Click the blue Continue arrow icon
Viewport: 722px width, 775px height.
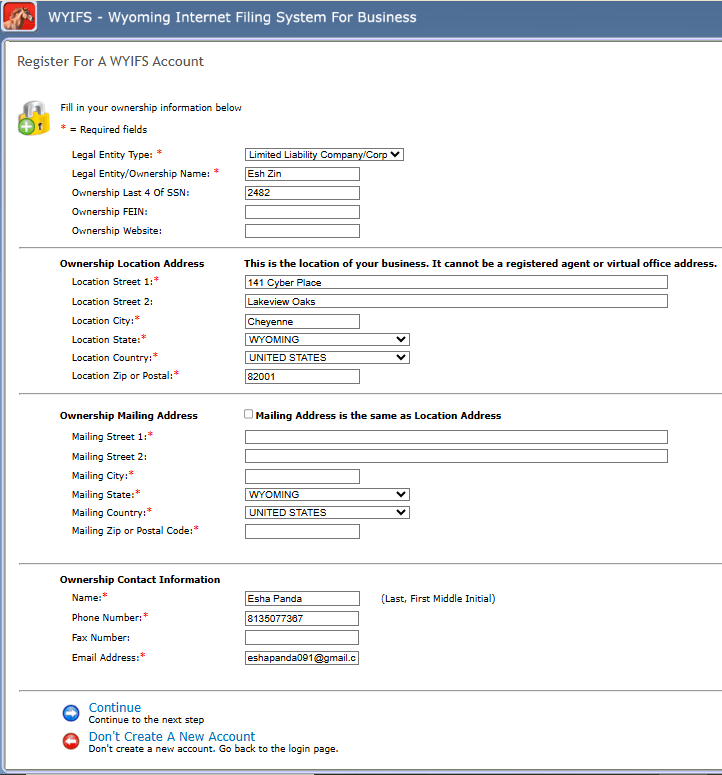(71, 713)
